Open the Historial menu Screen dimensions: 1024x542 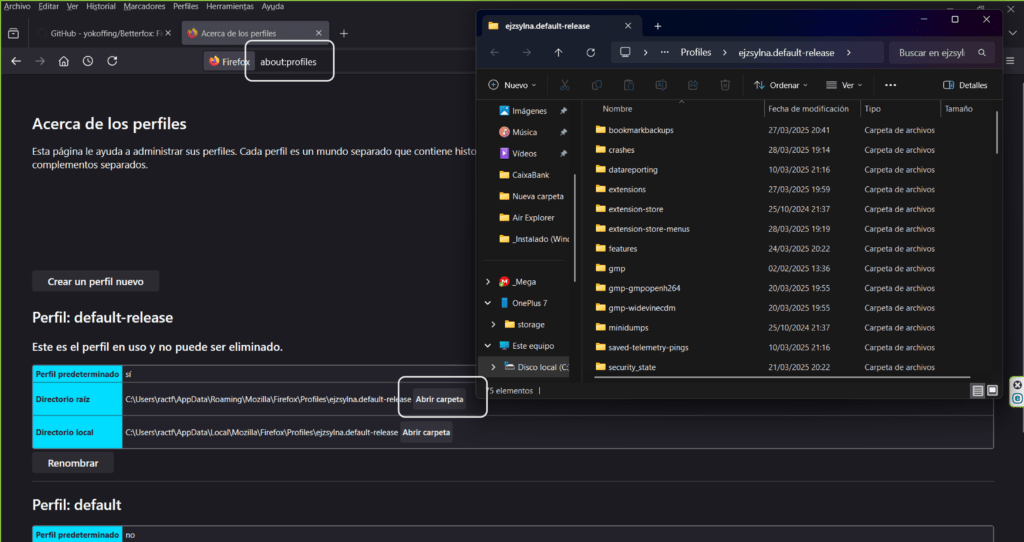(x=101, y=6)
